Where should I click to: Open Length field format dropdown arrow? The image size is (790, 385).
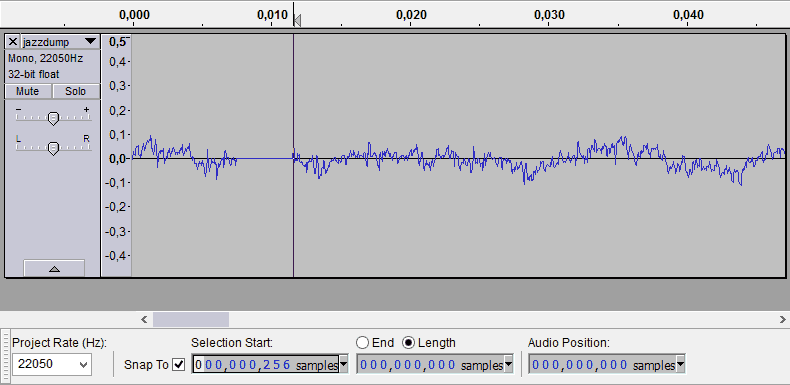(x=508, y=364)
